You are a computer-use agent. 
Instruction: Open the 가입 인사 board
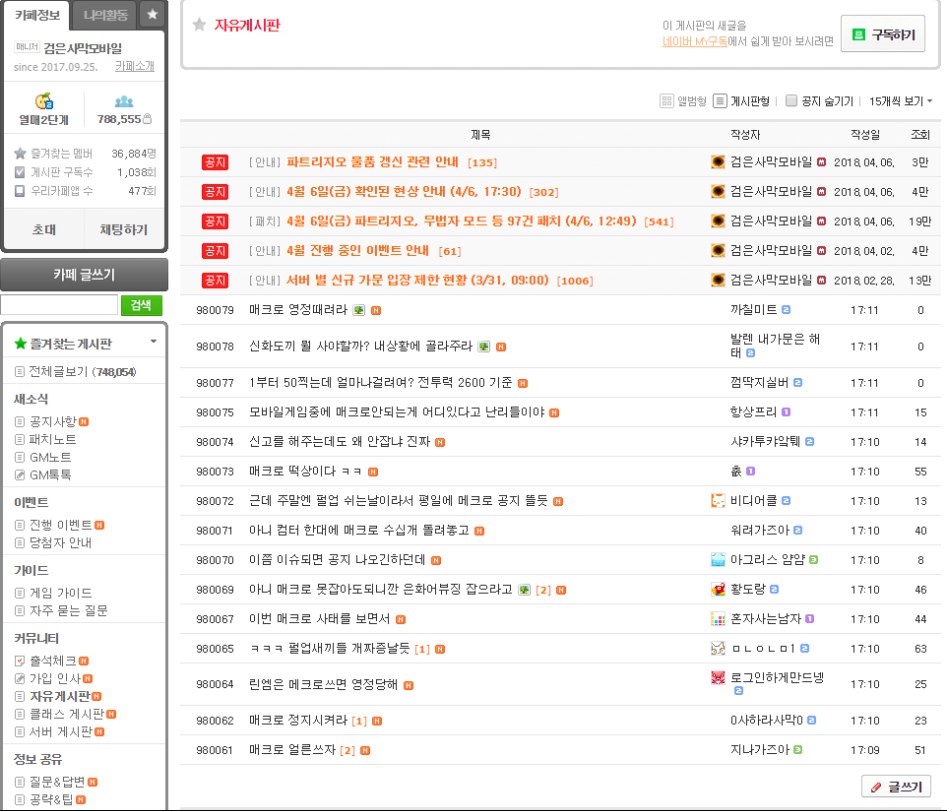pos(55,678)
